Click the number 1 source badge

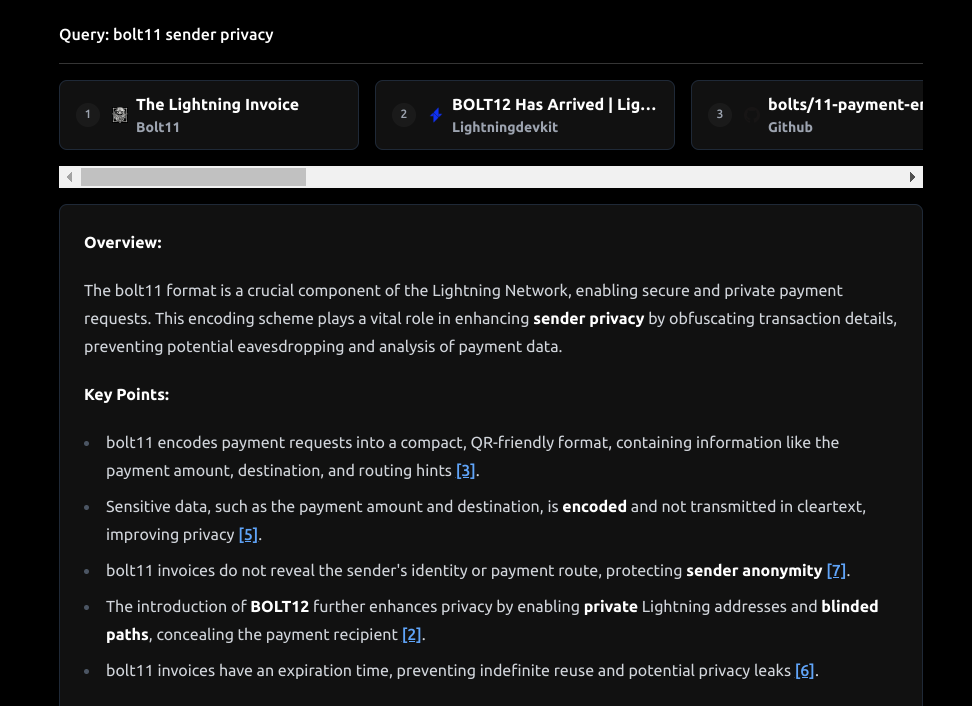coord(88,115)
